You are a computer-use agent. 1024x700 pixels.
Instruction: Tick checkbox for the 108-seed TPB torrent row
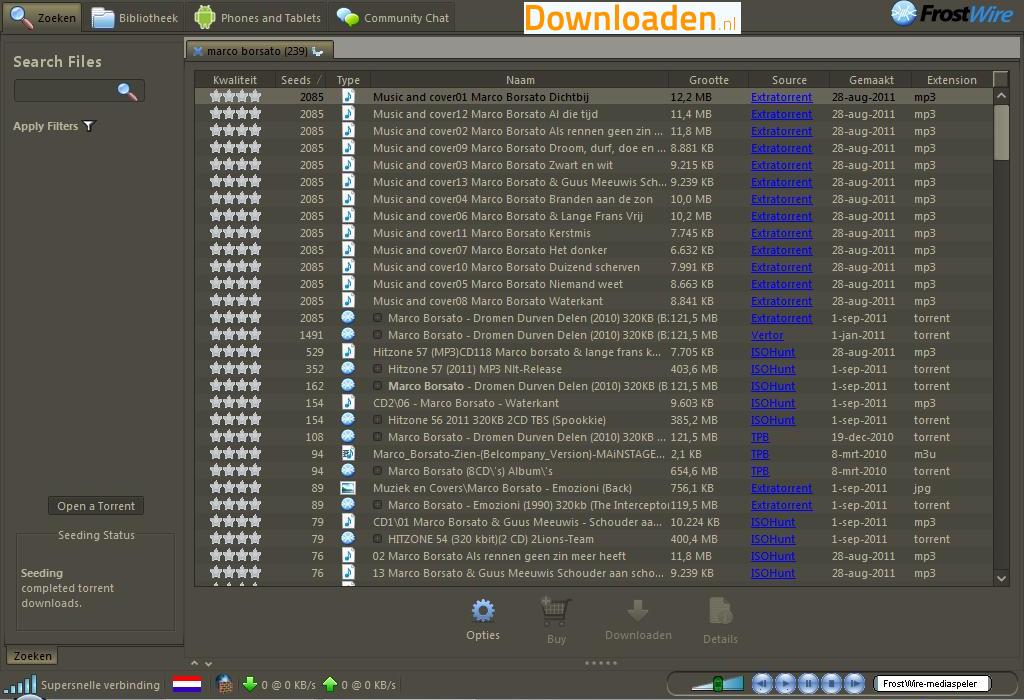(x=377, y=437)
